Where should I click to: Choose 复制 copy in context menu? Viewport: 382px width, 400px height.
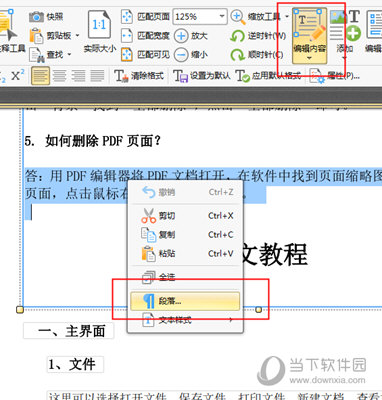point(185,235)
